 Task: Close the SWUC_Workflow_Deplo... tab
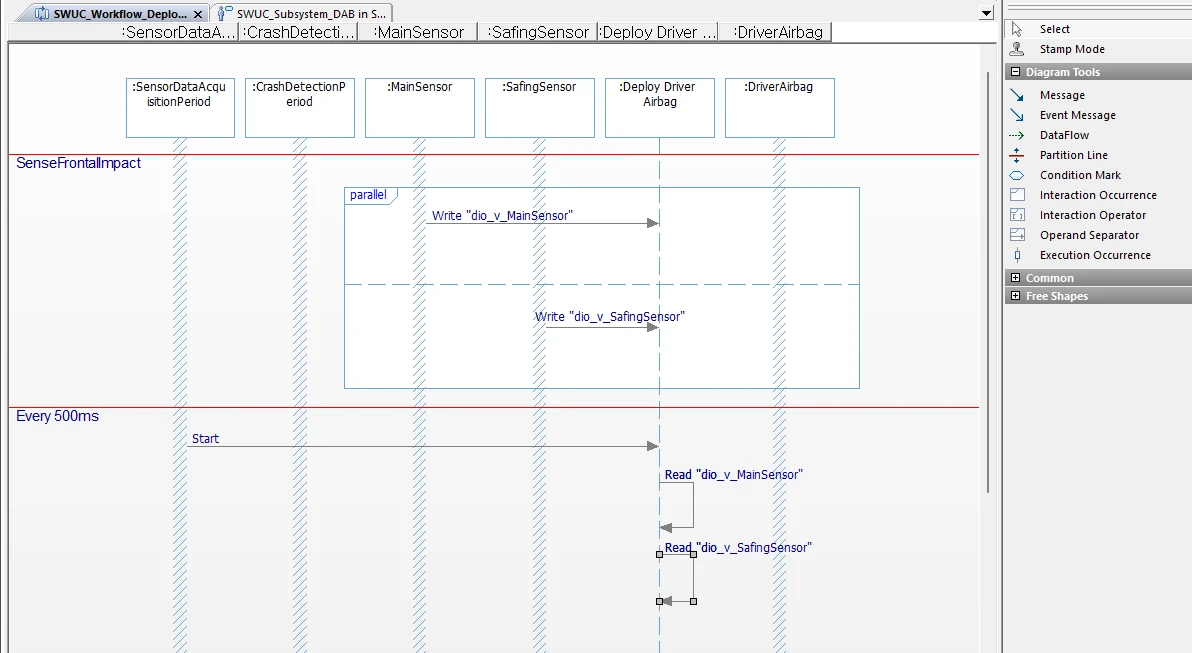(198, 14)
